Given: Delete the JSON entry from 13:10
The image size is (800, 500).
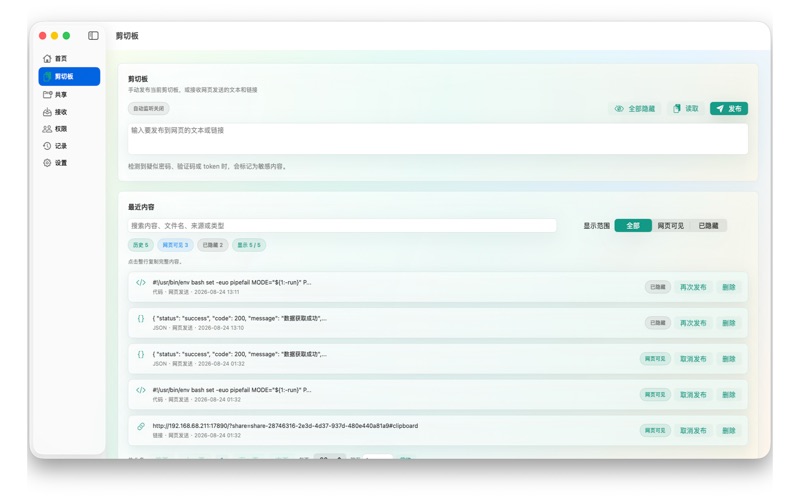Looking at the screenshot, I should point(729,323).
